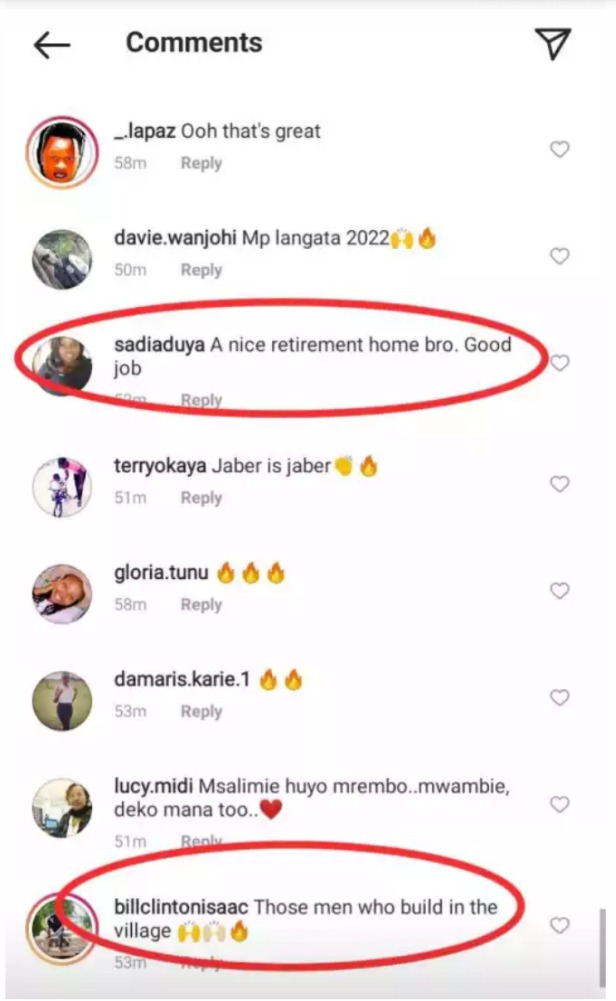Reply to davie.wanjohi's comment
Image resolution: width=616 pixels, height=1001 pixels.
click(x=201, y=270)
